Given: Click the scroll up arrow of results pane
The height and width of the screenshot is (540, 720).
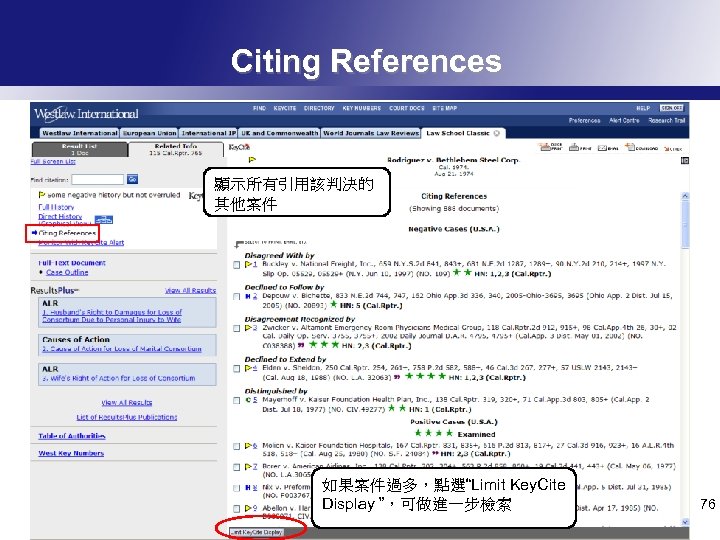Looking at the screenshot, I should [x=685, y=196].
